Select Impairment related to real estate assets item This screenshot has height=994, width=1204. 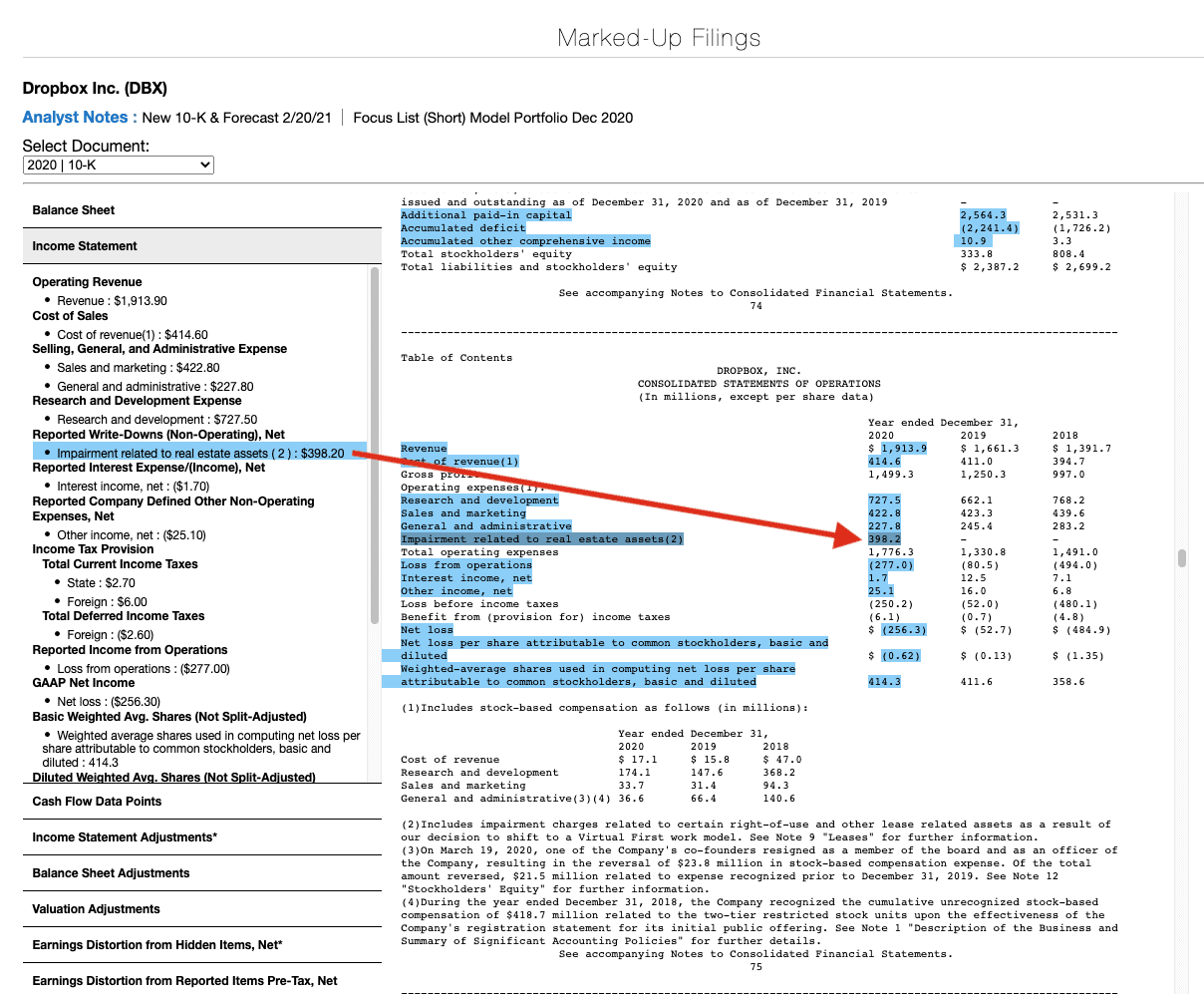pos(200,453)
